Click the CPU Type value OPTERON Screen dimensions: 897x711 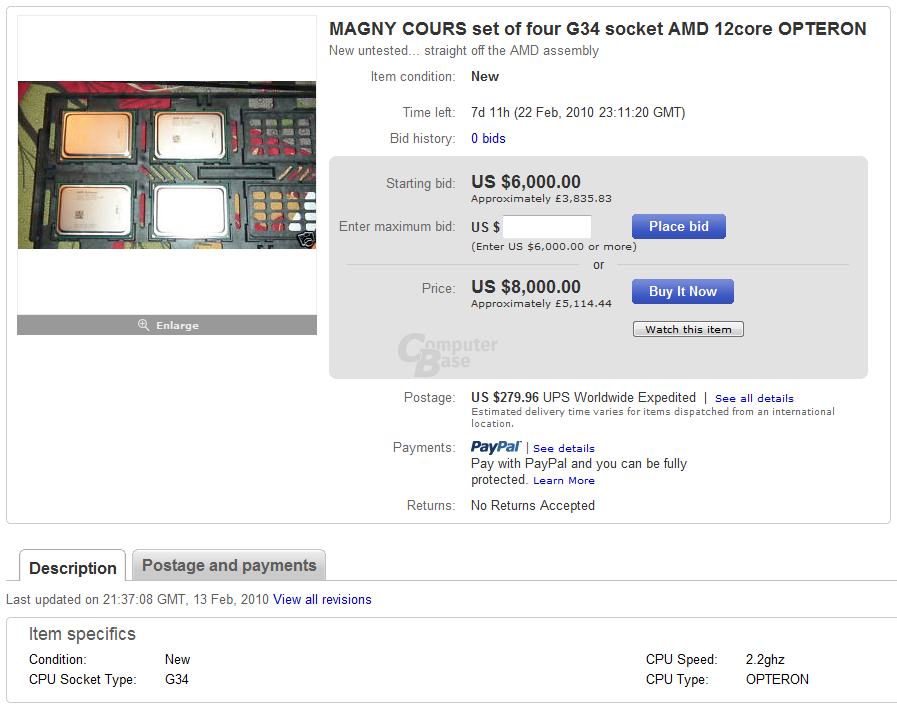777,680
